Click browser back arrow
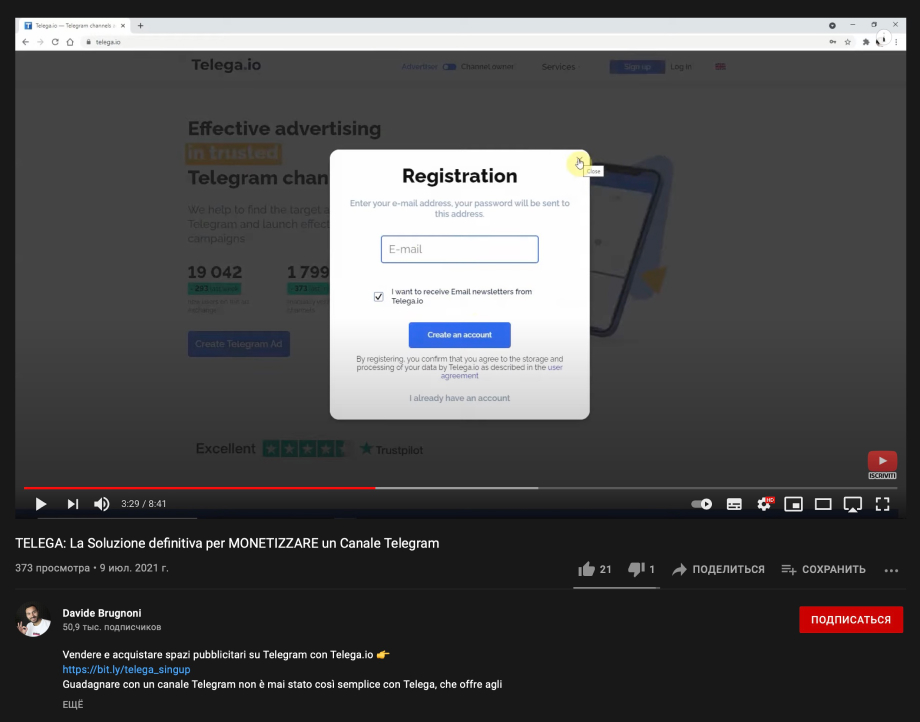The width and height of the screenshot is (920, 722). [x=25, y=42]
